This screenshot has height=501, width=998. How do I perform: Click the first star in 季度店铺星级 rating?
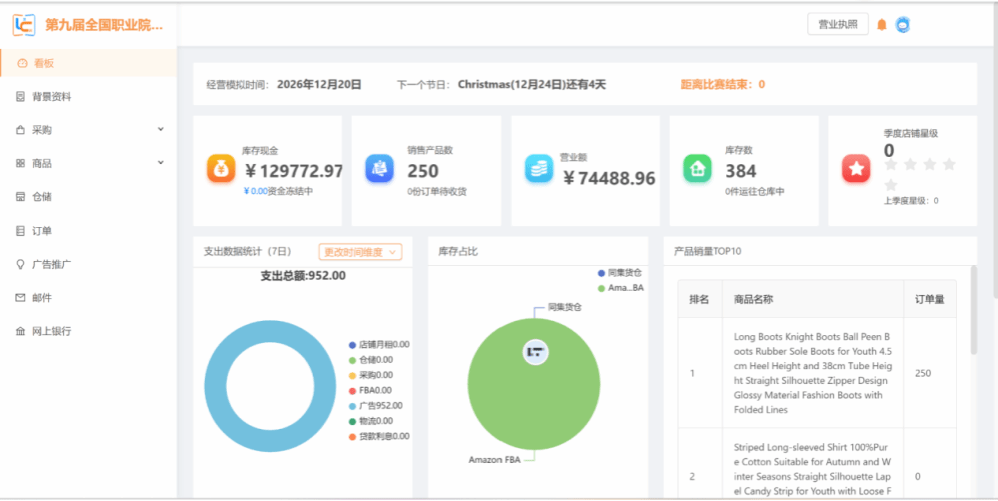pos(891,165)
